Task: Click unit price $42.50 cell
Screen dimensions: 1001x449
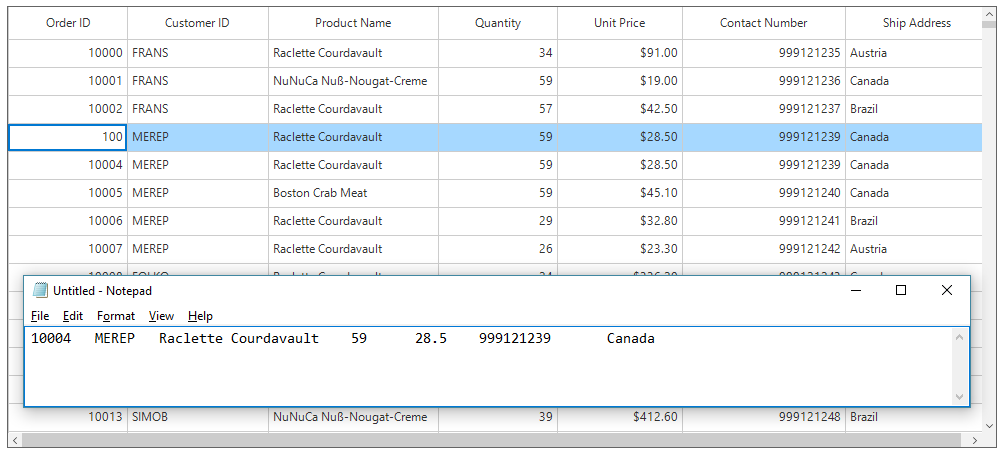Action: (x=619, y=109)
